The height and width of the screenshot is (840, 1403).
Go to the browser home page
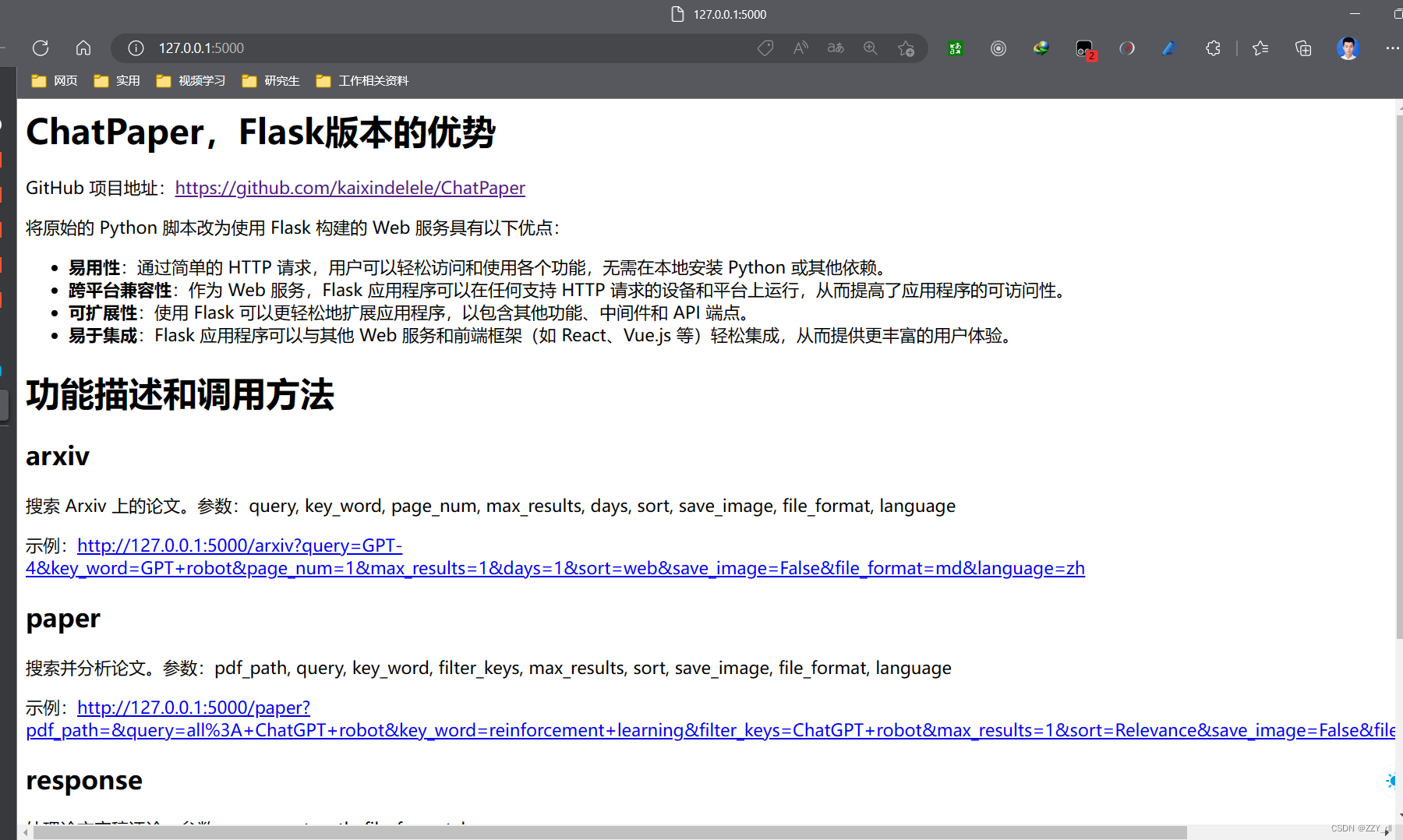point(83,48)
